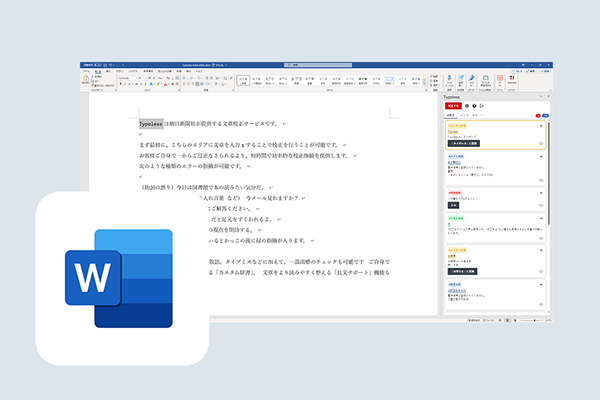Image resolution: width=600 pixels, height=400 pixels.
Task: Switch to the Insert ribbon tab
Action: pyautogui.click(x=108, y=71)
